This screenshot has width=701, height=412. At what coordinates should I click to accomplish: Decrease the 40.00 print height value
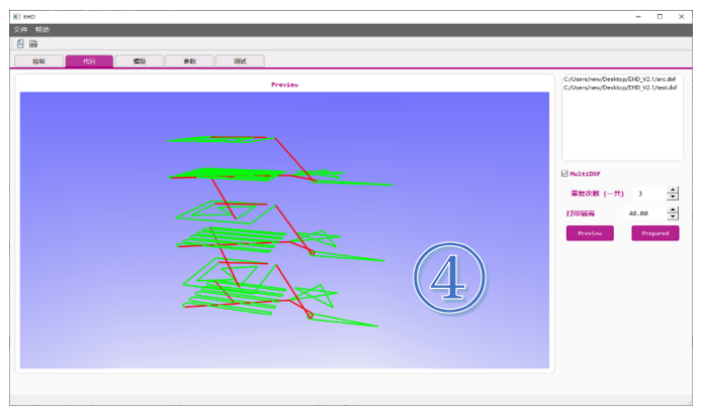point(673,217)
